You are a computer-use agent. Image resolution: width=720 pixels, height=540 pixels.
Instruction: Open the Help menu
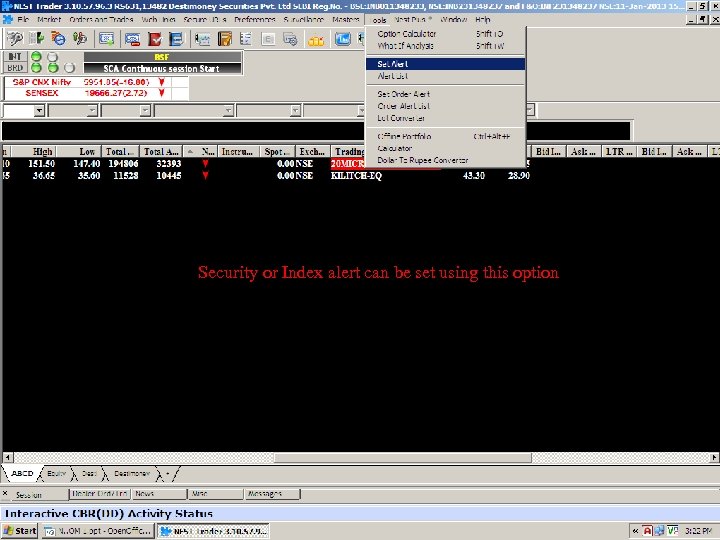click(x=483, y=20)
